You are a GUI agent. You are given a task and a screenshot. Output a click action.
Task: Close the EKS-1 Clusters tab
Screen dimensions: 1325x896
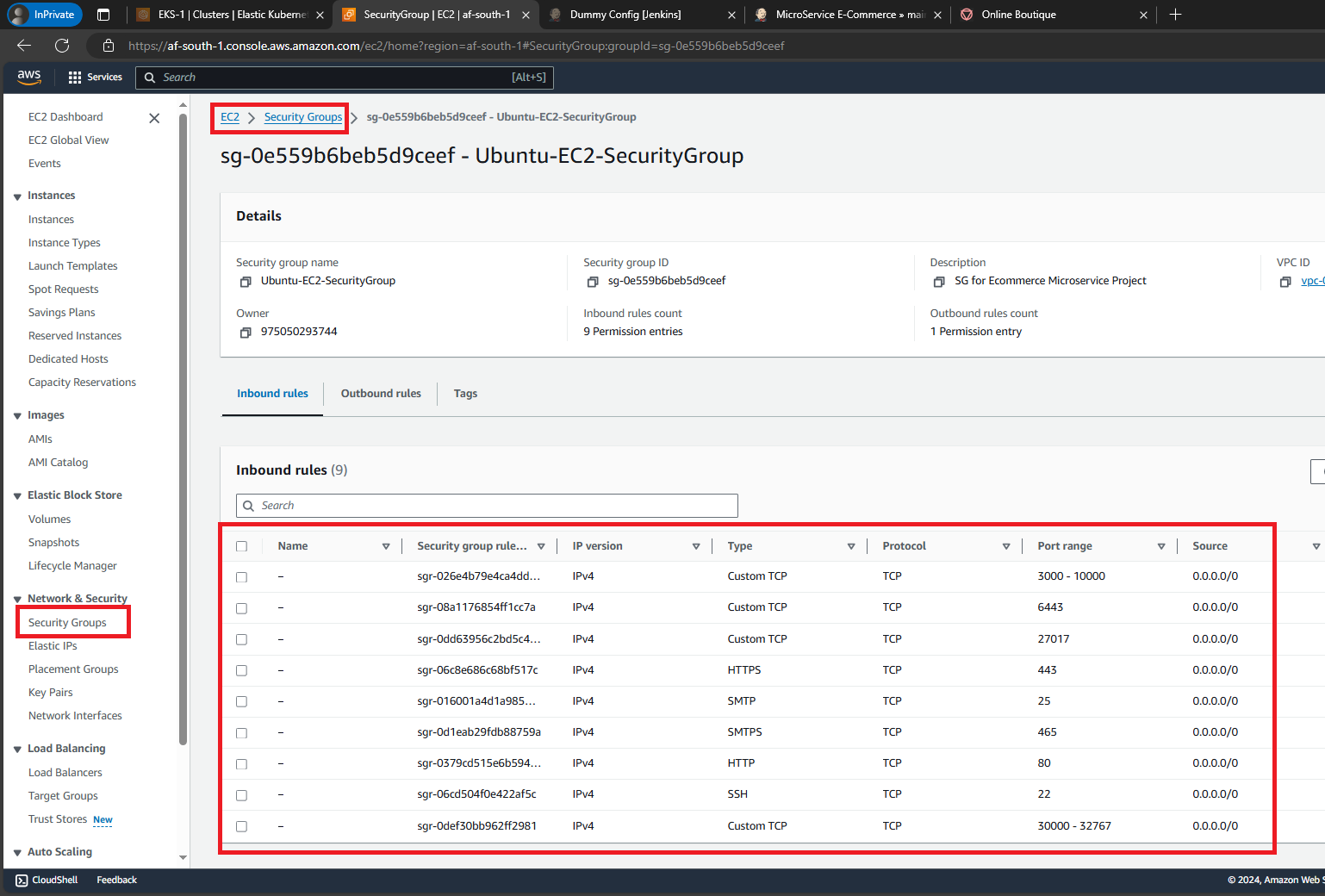(320, 15)
